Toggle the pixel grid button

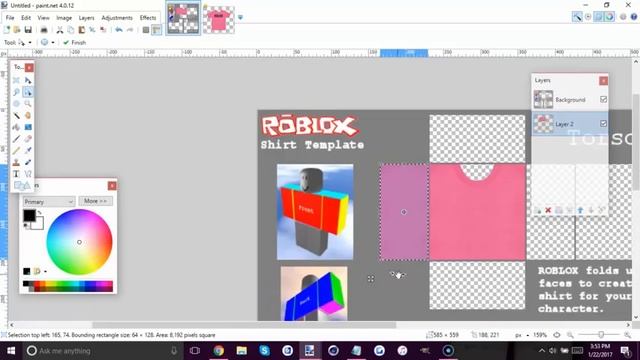[146, 30]
